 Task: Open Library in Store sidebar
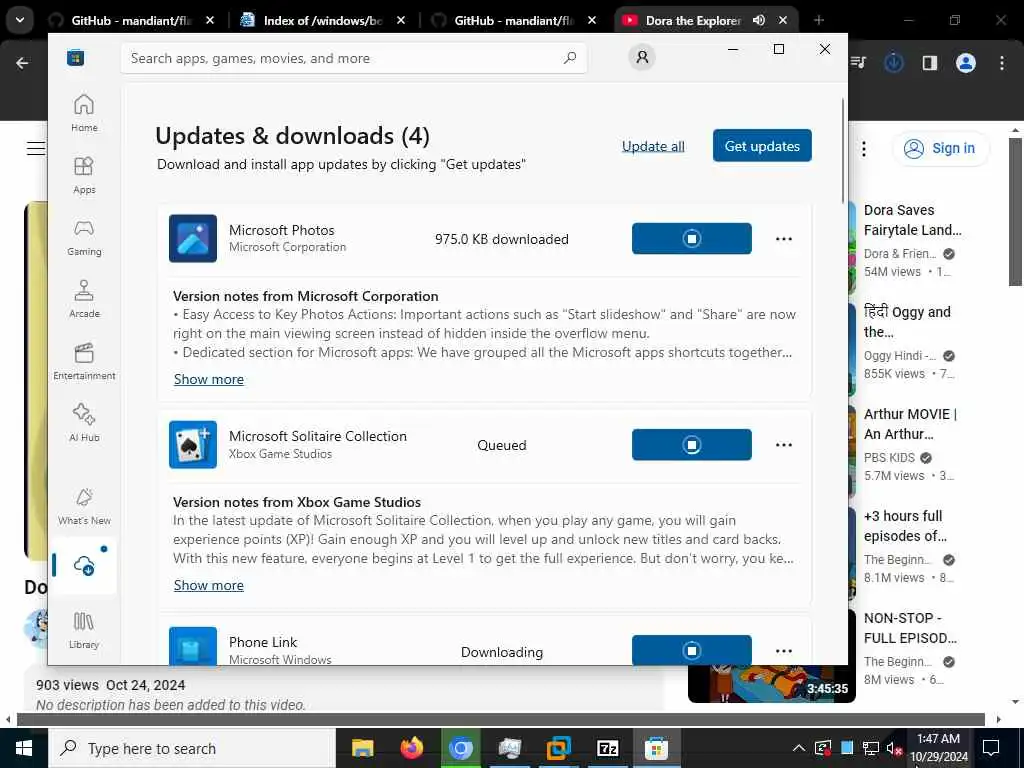pyautogui.click(x=84, y=630)
